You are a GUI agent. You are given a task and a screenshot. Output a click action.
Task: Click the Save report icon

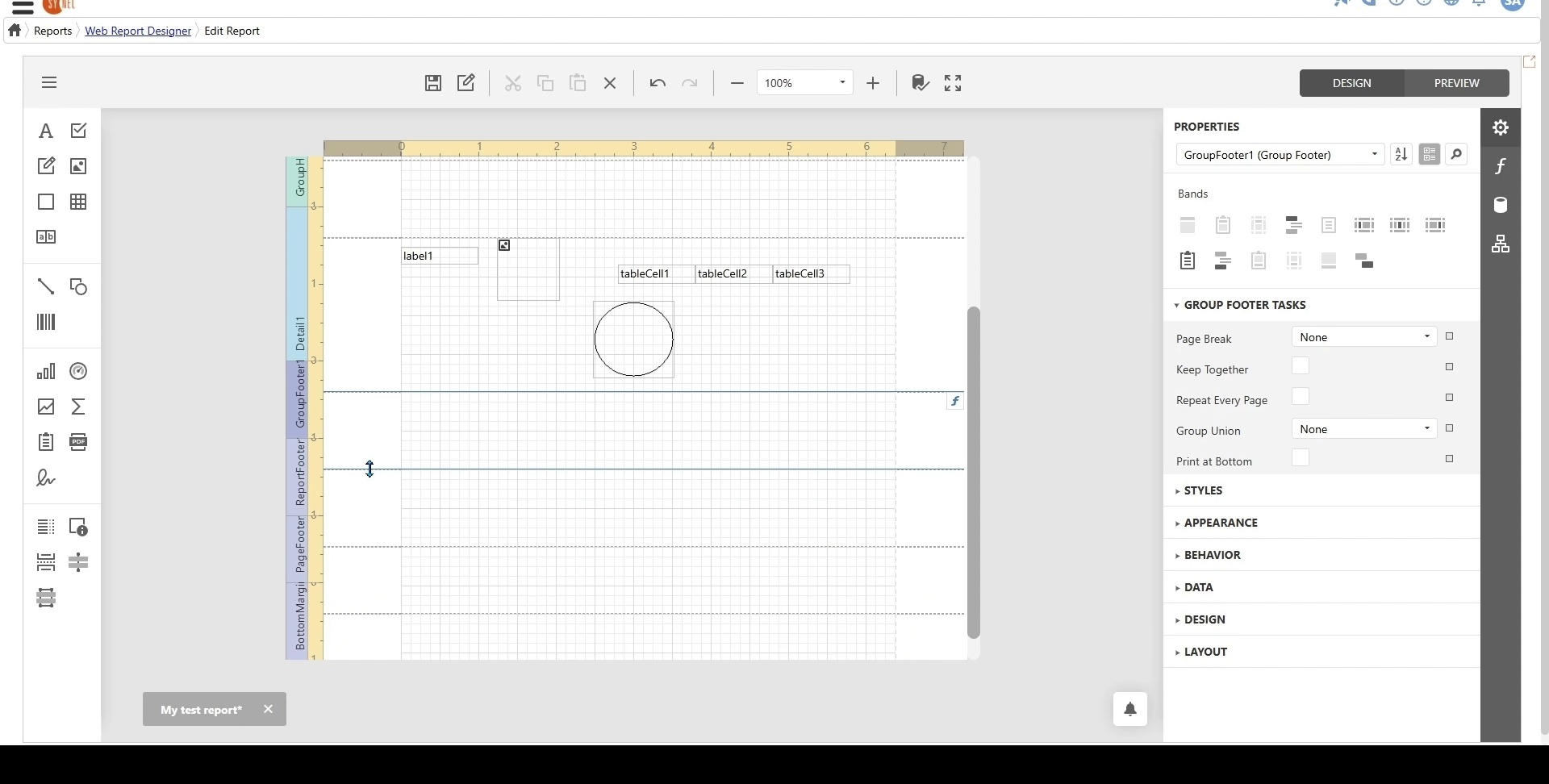[433, 83]
